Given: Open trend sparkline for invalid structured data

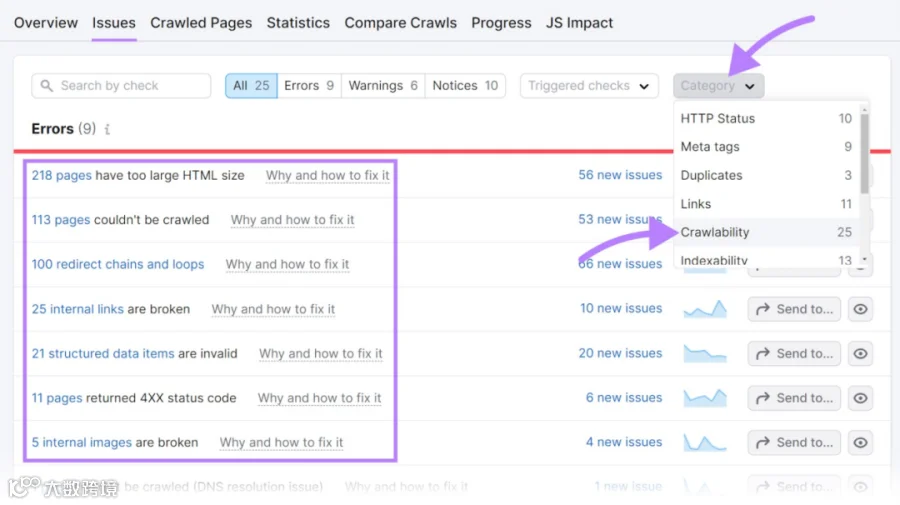Looking at the screenshot, I should coord(705,354).
